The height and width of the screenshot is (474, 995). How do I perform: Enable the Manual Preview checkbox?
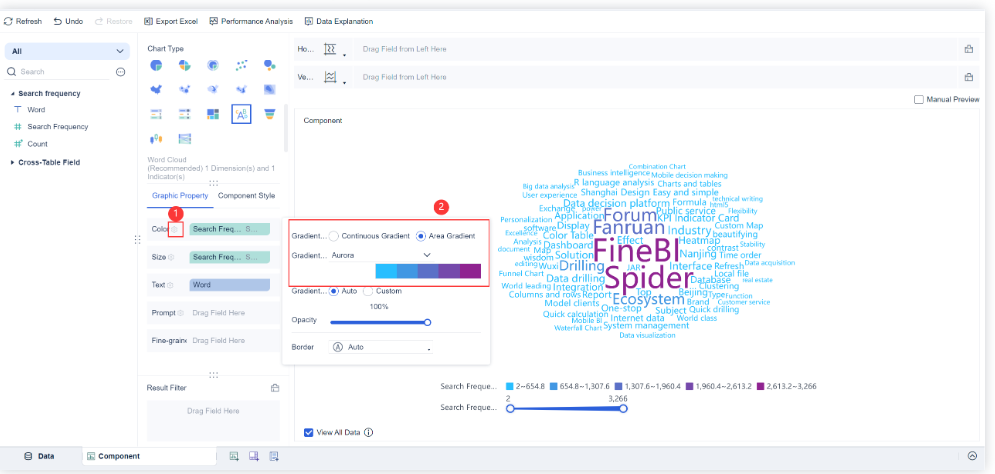pos(919,99)
